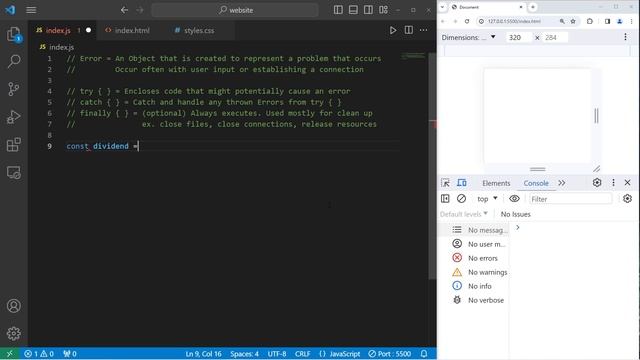Open Customize Layout options
Image resolution: width=640 pixels, height=360 pixels.
[x=383, y=10]
